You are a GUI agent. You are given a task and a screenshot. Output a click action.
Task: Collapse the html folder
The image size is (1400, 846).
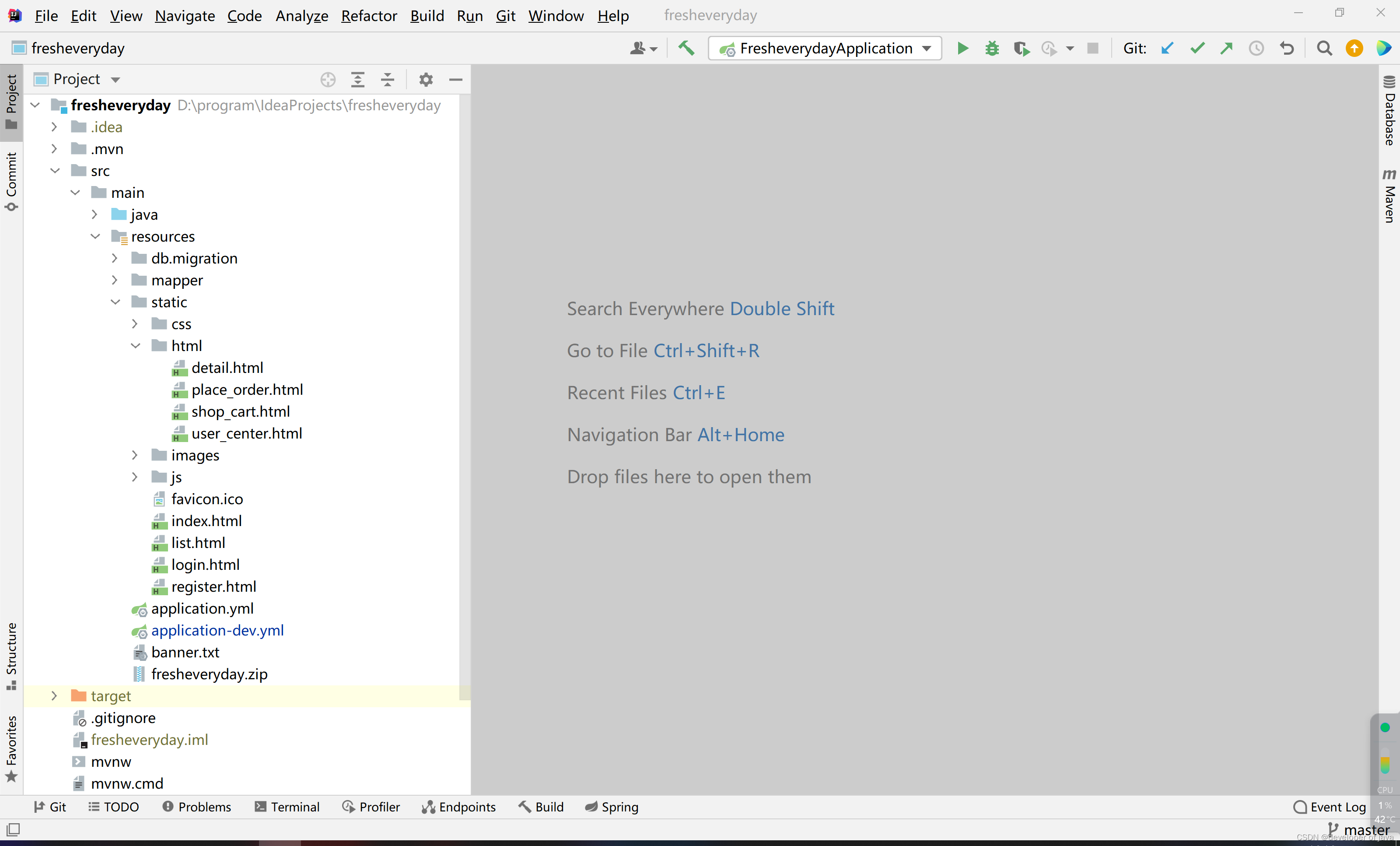click(135, 346)
